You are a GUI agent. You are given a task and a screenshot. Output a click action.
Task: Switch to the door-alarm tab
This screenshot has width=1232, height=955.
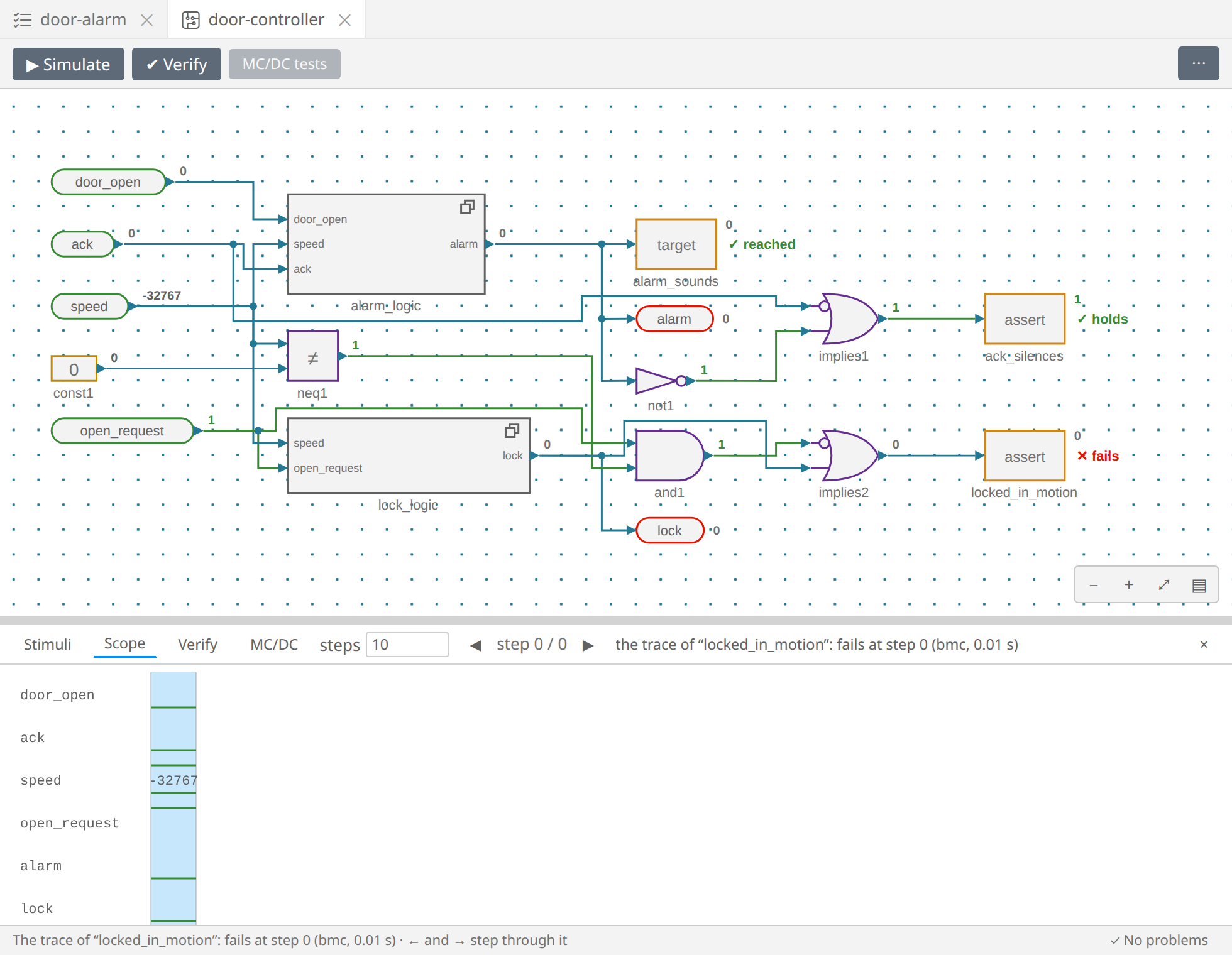click(x=83, y=19)
